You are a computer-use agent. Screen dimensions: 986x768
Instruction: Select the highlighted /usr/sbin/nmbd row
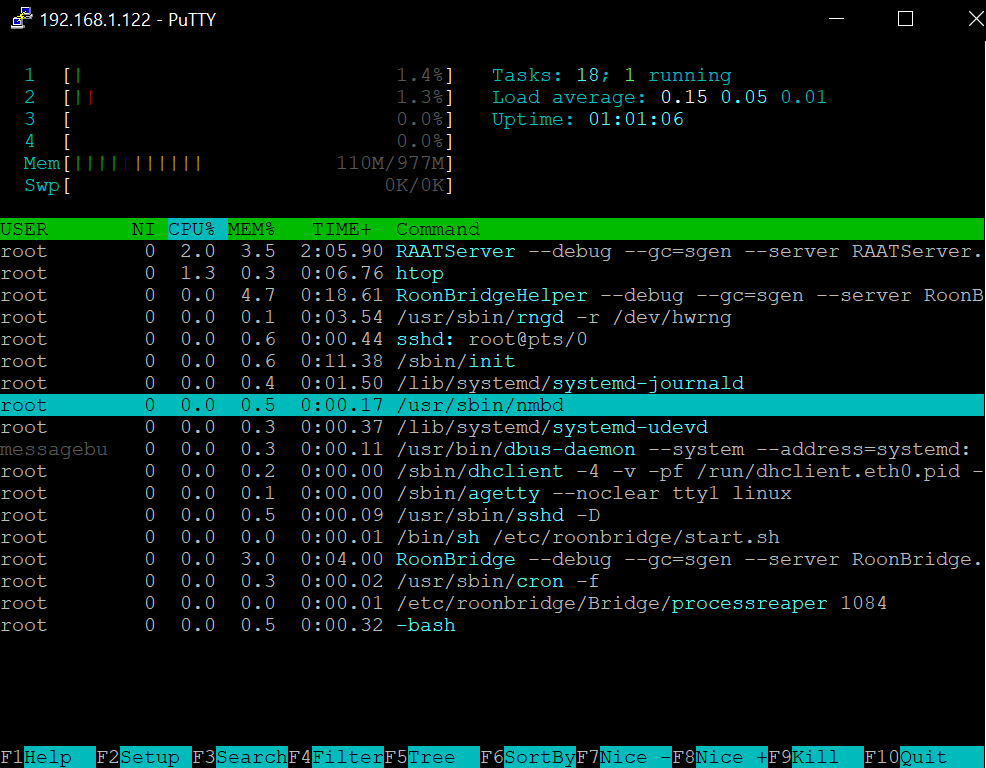click(x=492, y=405)
